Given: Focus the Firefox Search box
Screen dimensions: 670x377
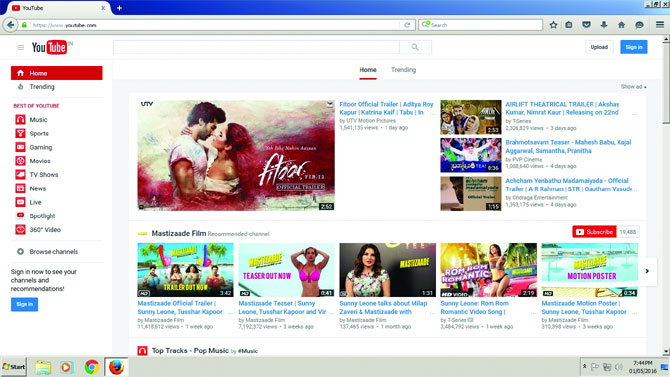Looking at the screenshot, I should click(480, 25).
